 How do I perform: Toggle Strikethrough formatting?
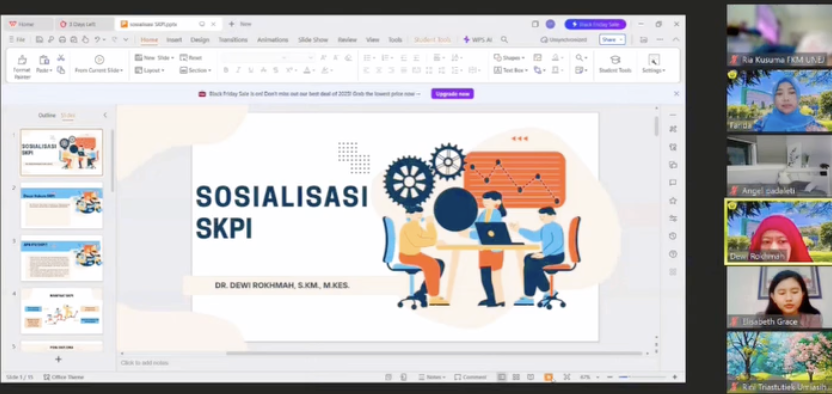coord(275,70)
